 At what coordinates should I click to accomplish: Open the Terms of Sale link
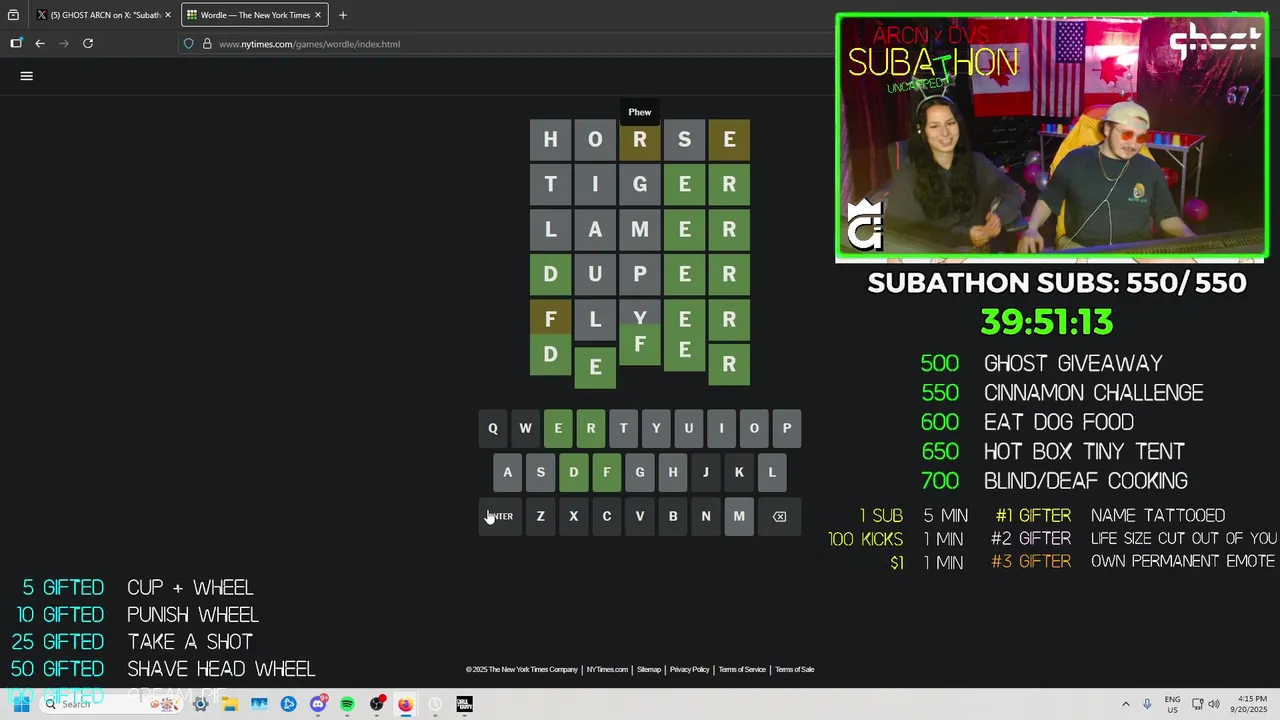tap(795, 670)
